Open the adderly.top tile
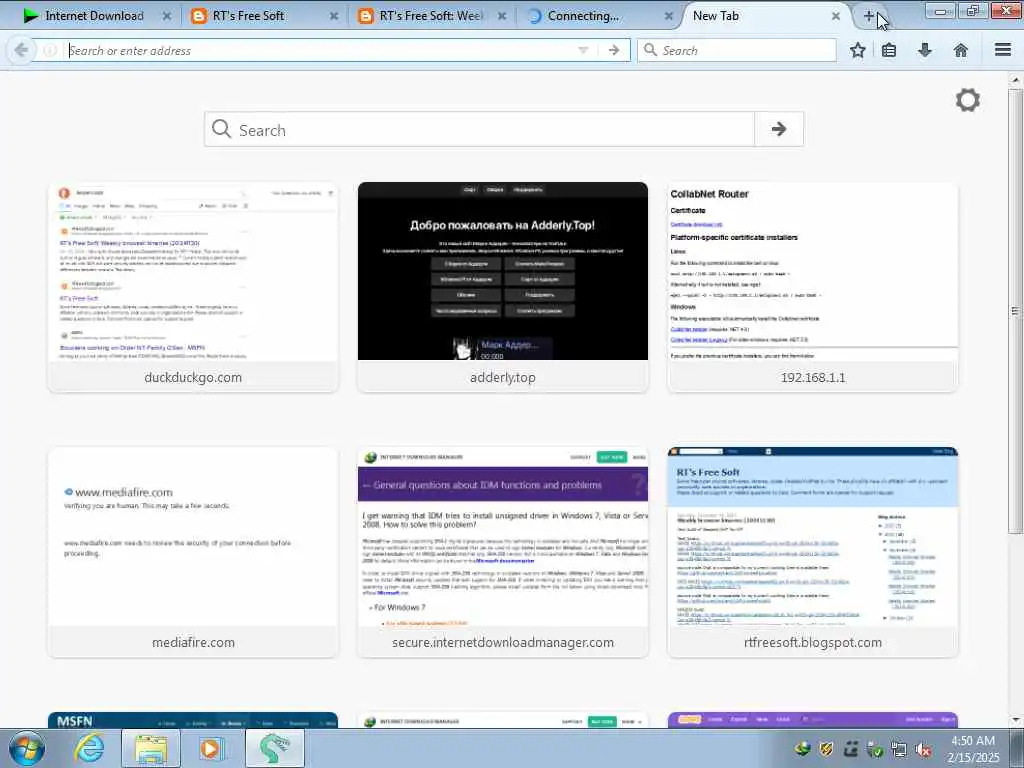1024x768 pixels. pyautogui.click(x=503, y=287)
